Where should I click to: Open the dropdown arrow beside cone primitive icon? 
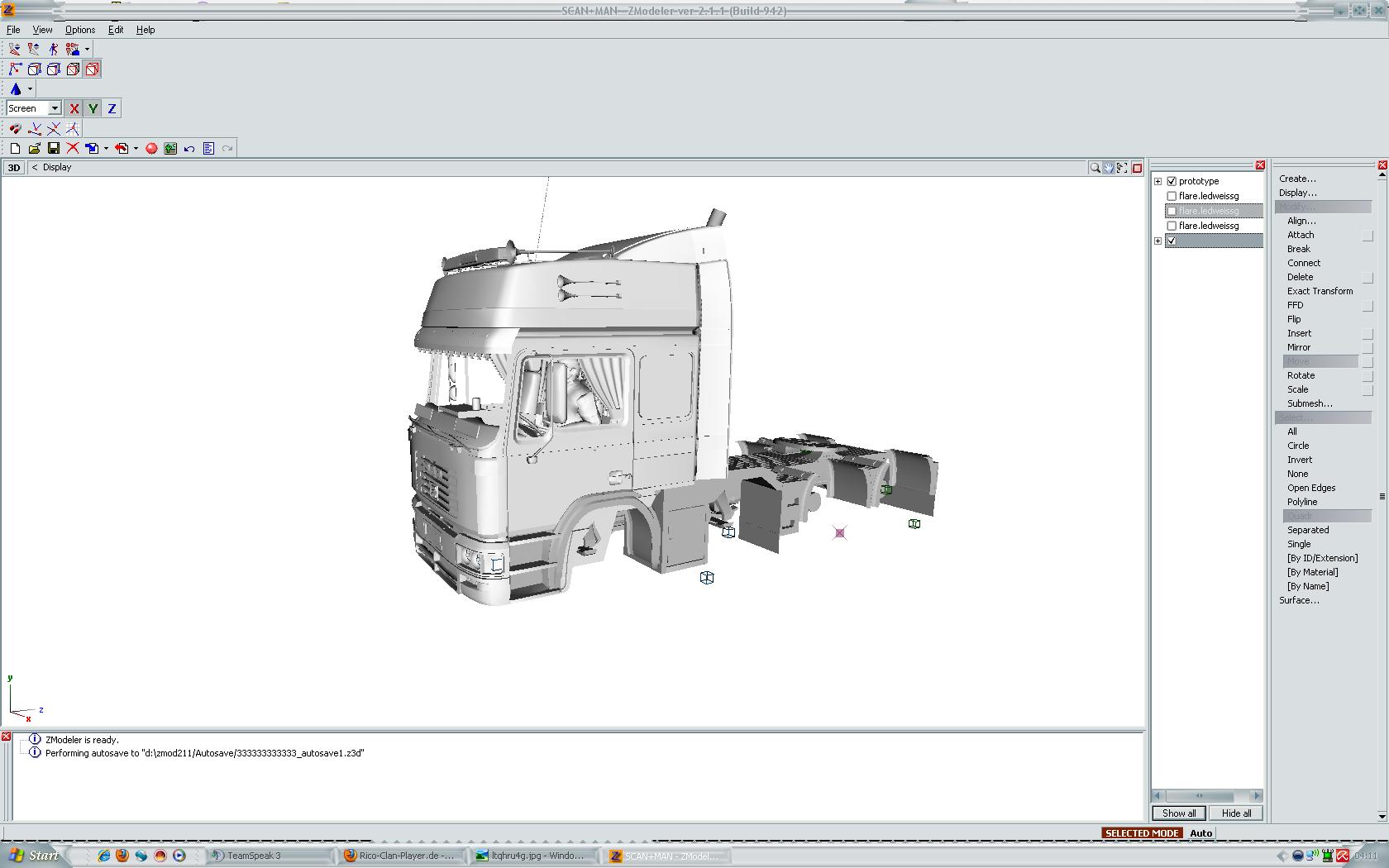point(30,89)
